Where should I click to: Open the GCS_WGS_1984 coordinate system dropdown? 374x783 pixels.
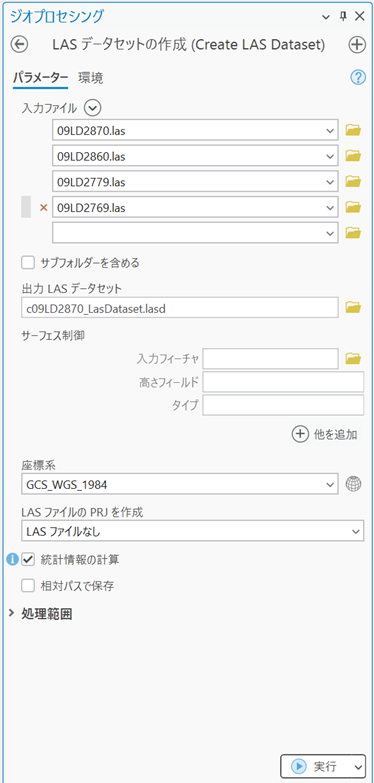(x=330, y=484)
